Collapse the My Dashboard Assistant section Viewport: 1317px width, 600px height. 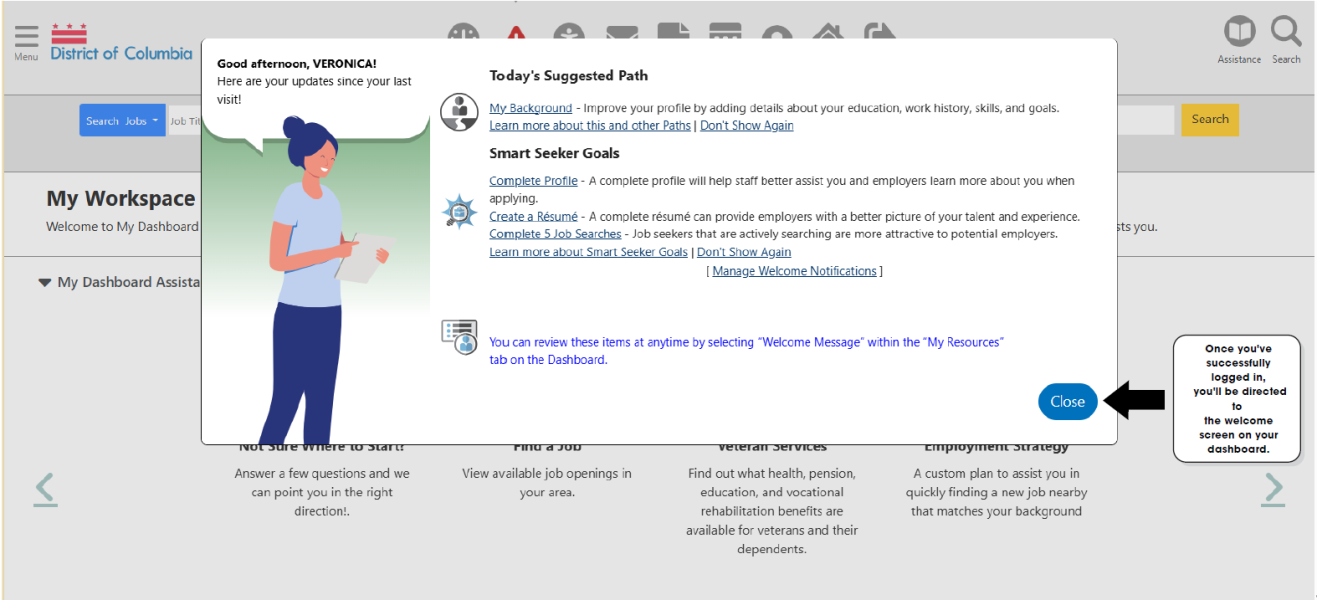[x=44, y=282]
